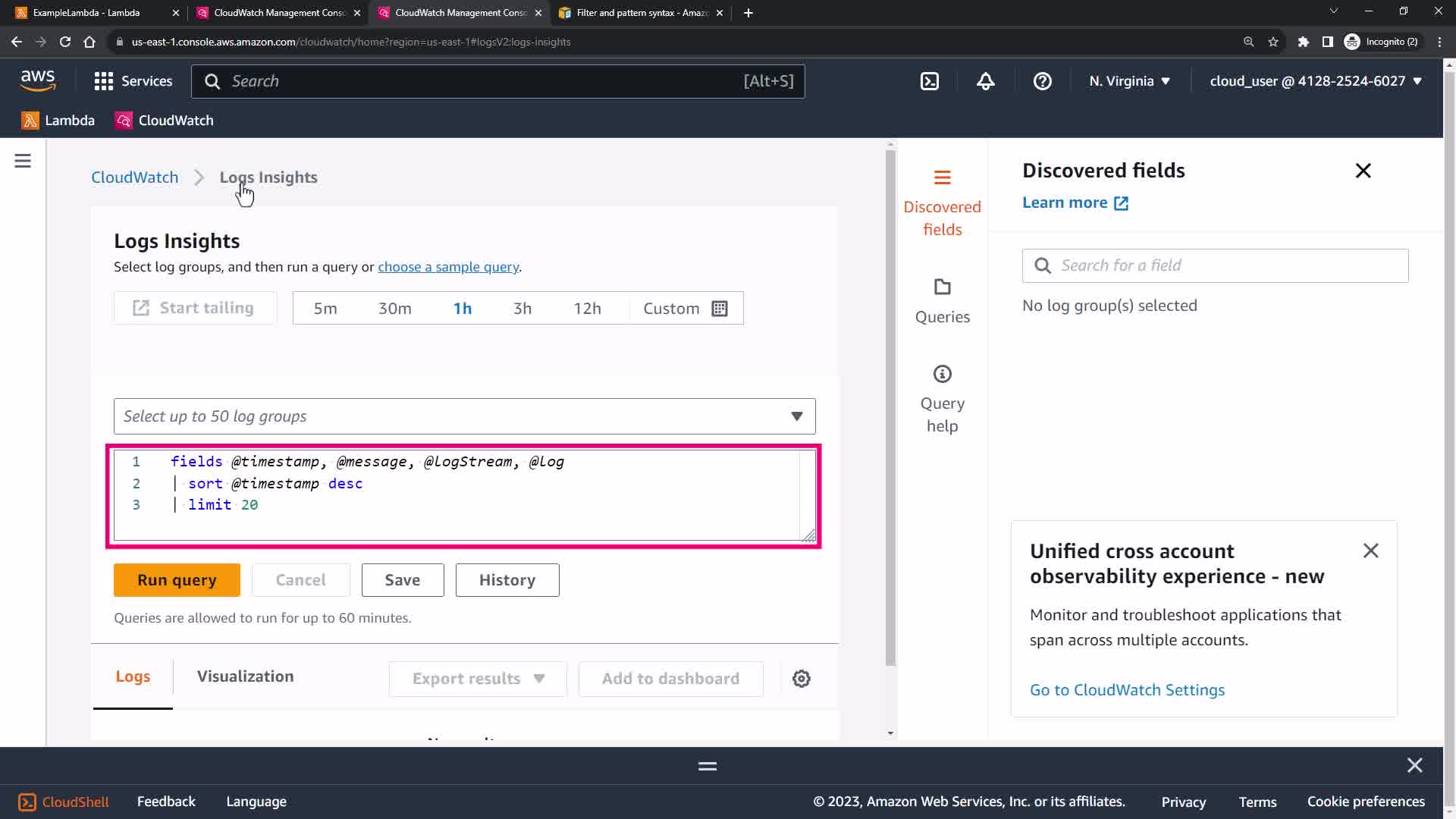Switch to the Filter and pattern syntax browser tab
1456x819 pixels.
642,13
